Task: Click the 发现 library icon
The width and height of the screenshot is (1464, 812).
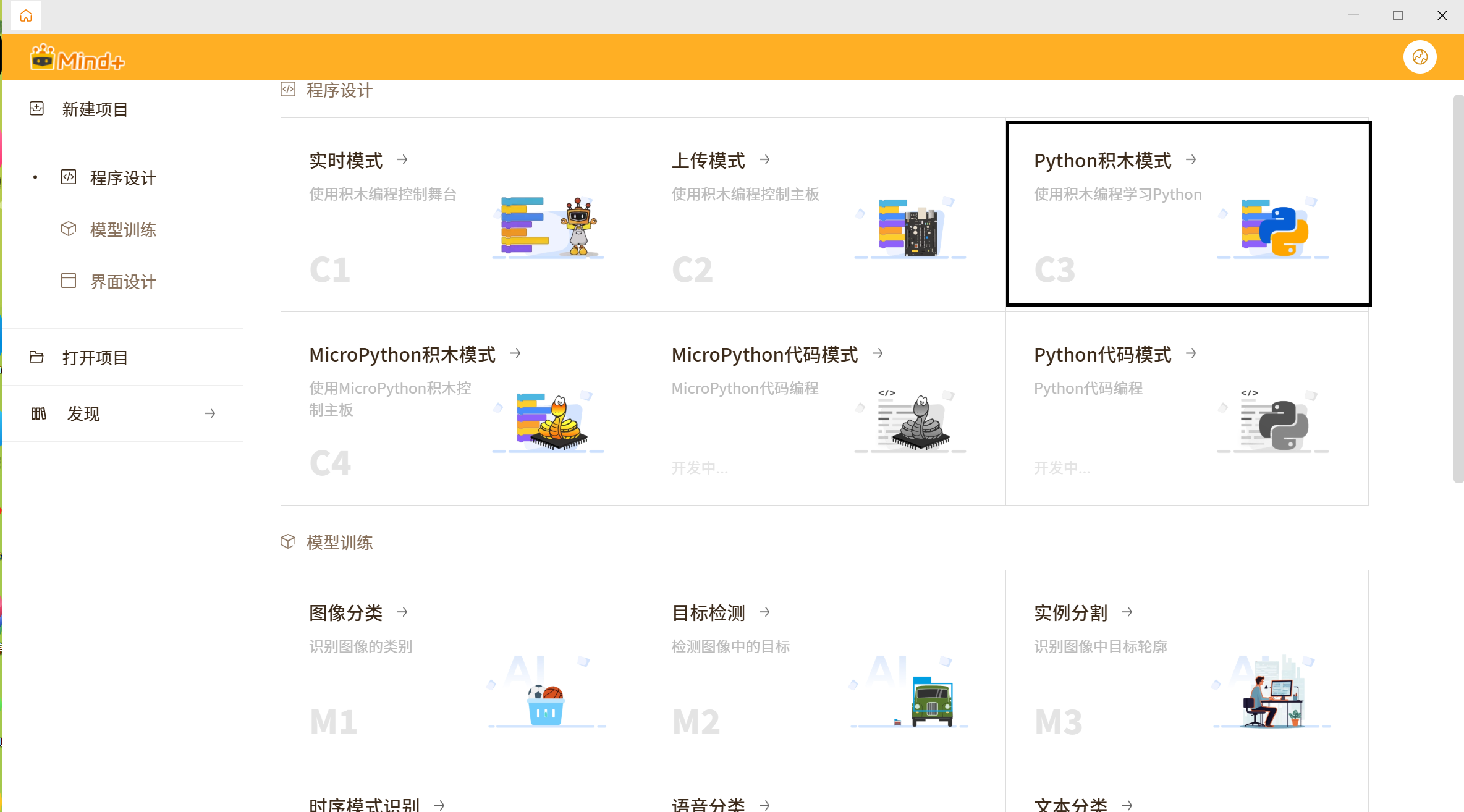Action: 38,413
